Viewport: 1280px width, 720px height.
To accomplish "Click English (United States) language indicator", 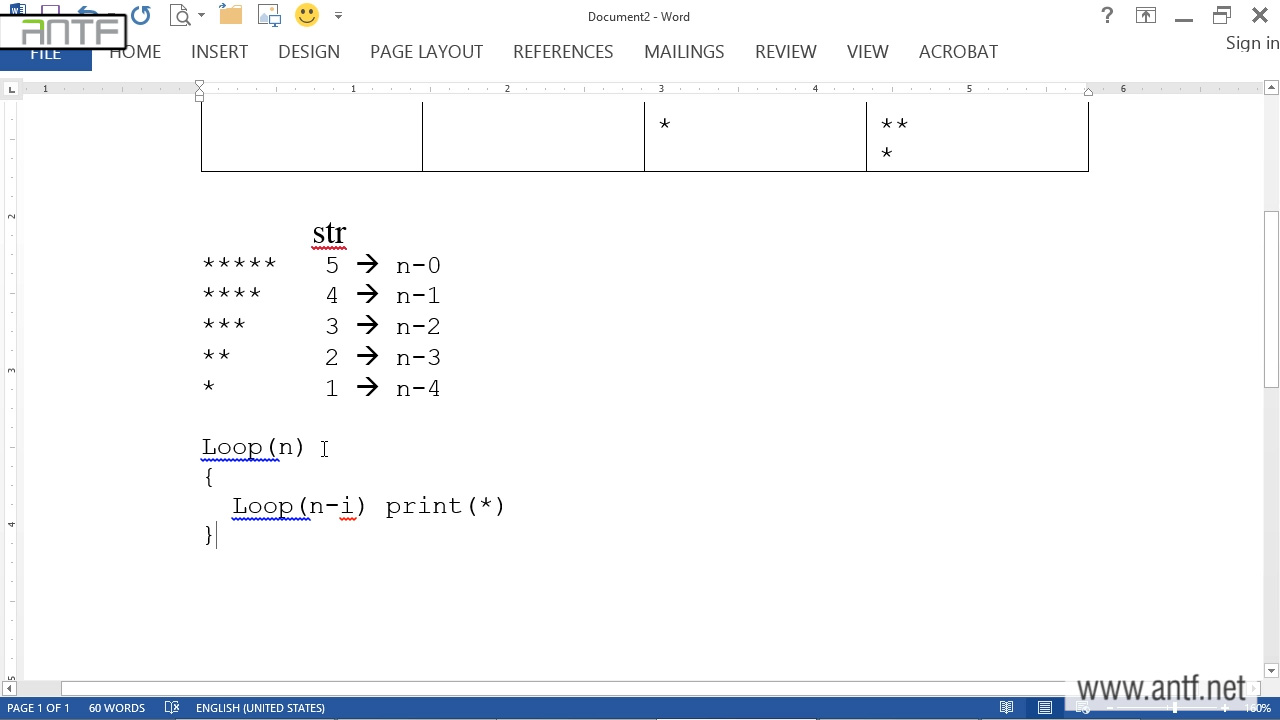I will point(260,708).
